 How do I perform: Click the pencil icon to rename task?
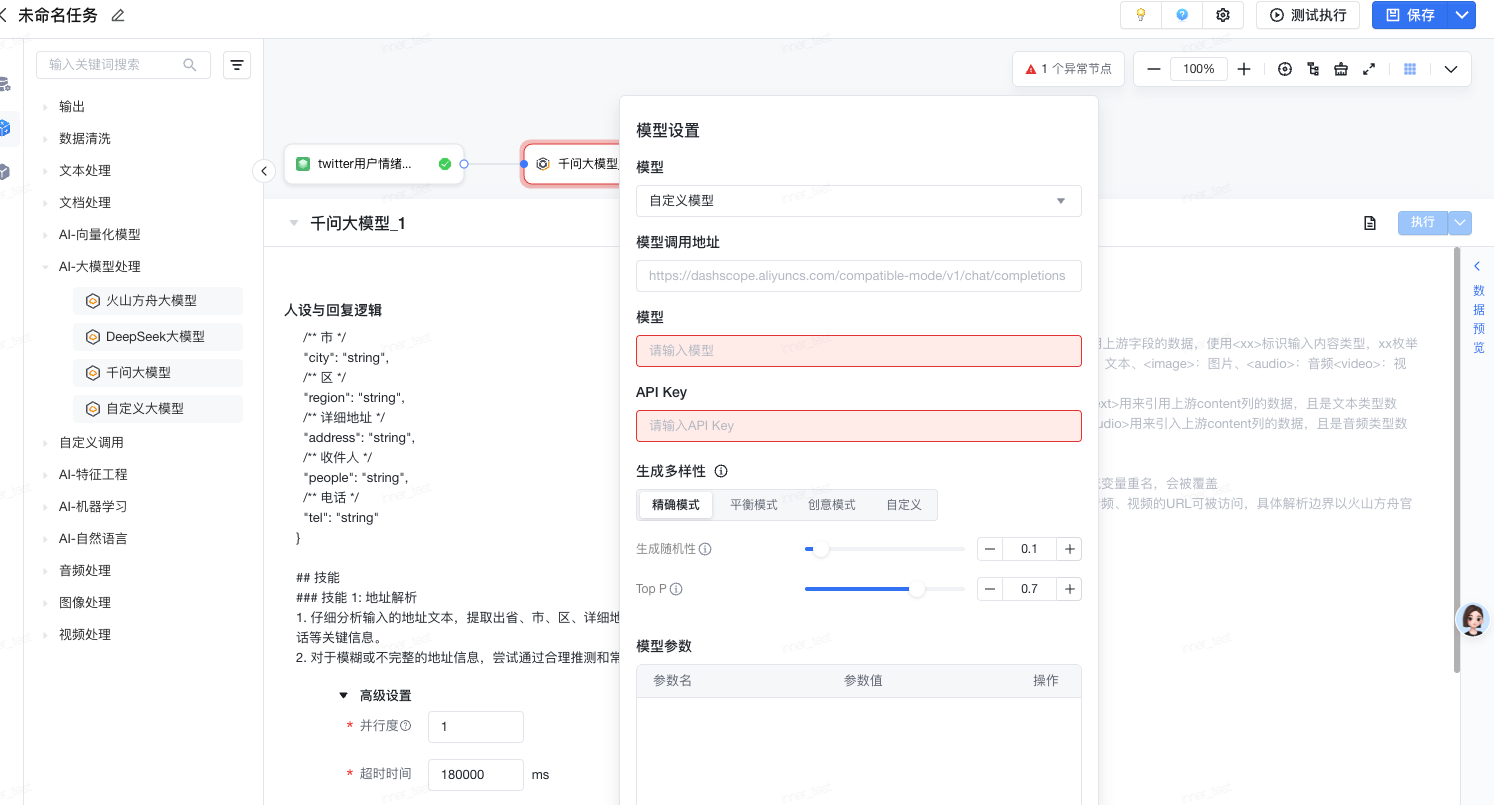118,15
